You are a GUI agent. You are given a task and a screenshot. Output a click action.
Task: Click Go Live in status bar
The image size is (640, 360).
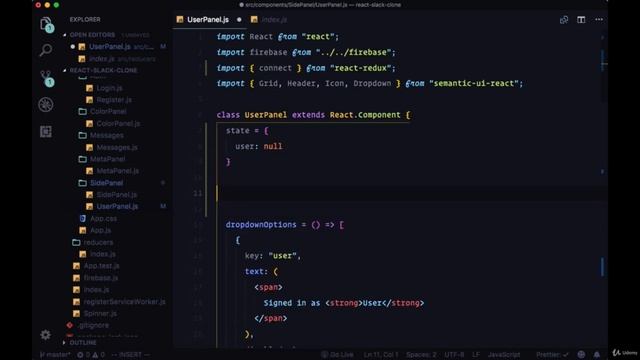coord(337,355)
